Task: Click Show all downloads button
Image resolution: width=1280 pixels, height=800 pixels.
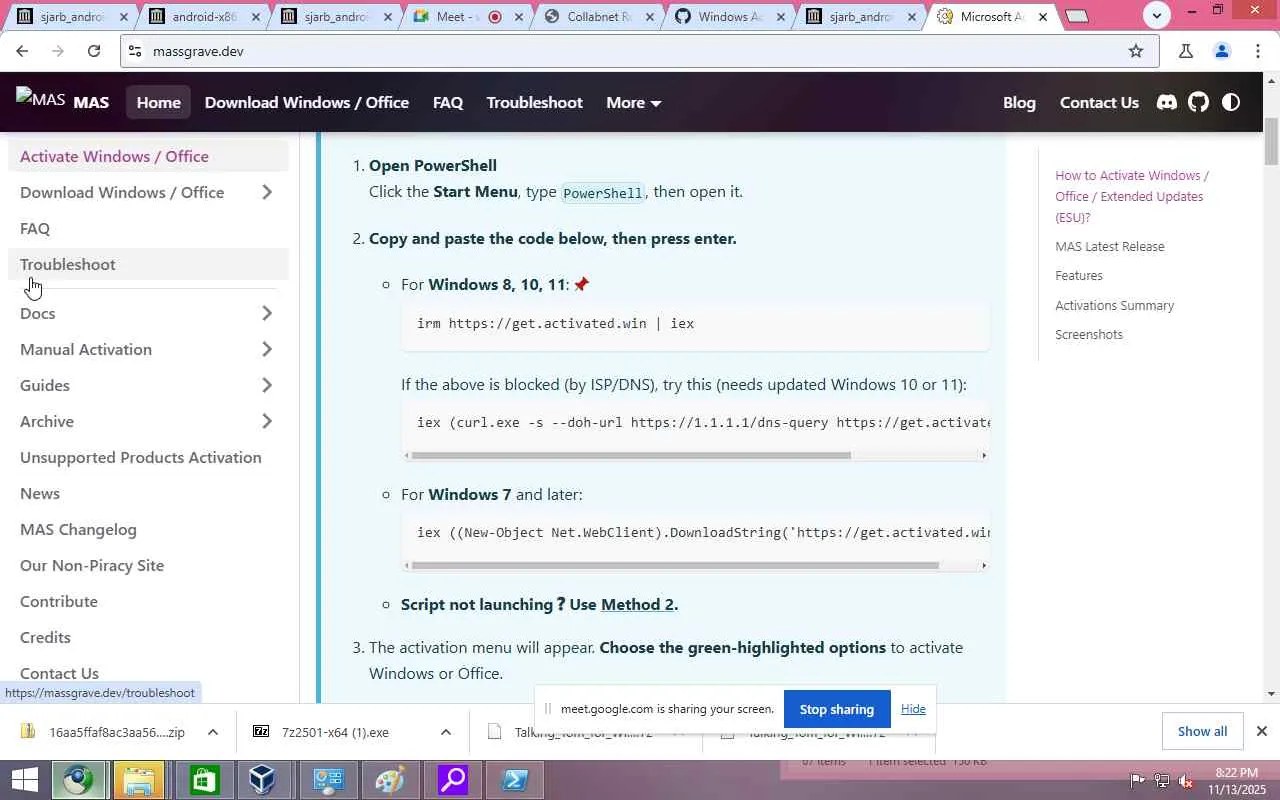Action: (x=1202, y=731)
